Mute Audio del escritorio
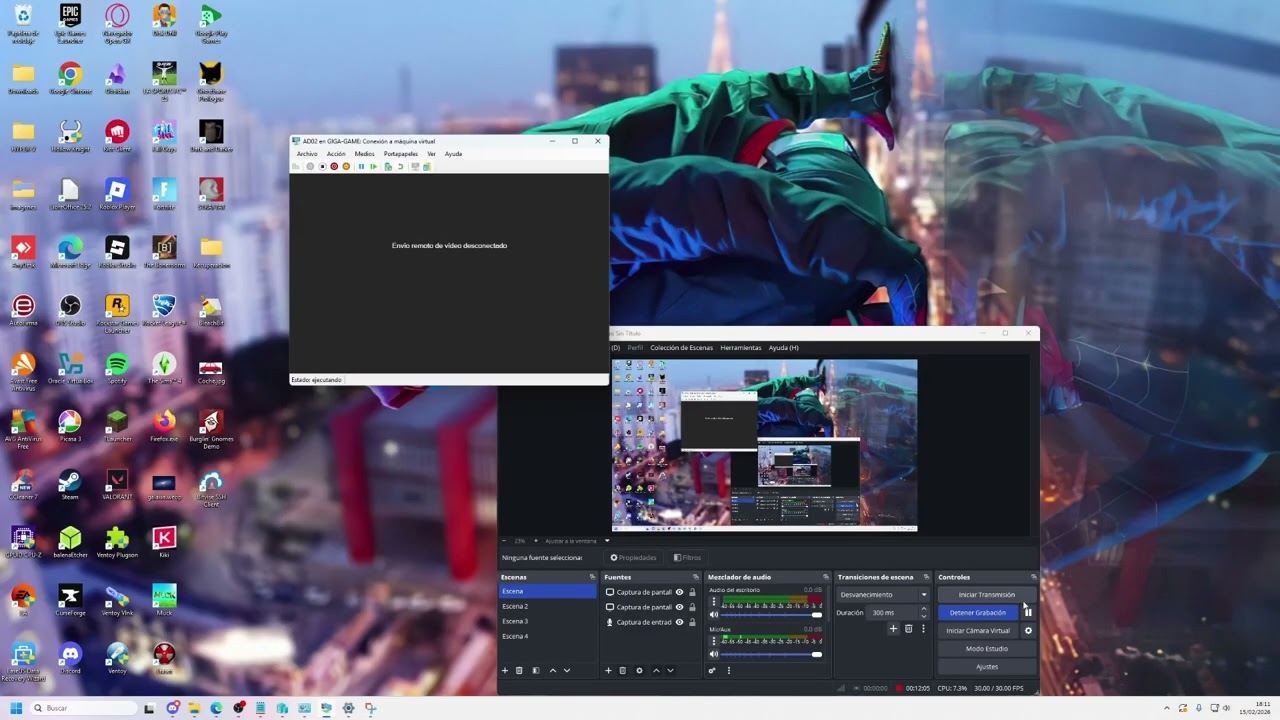The height and width of the screenshot is (720, 1280). point(714,615)
